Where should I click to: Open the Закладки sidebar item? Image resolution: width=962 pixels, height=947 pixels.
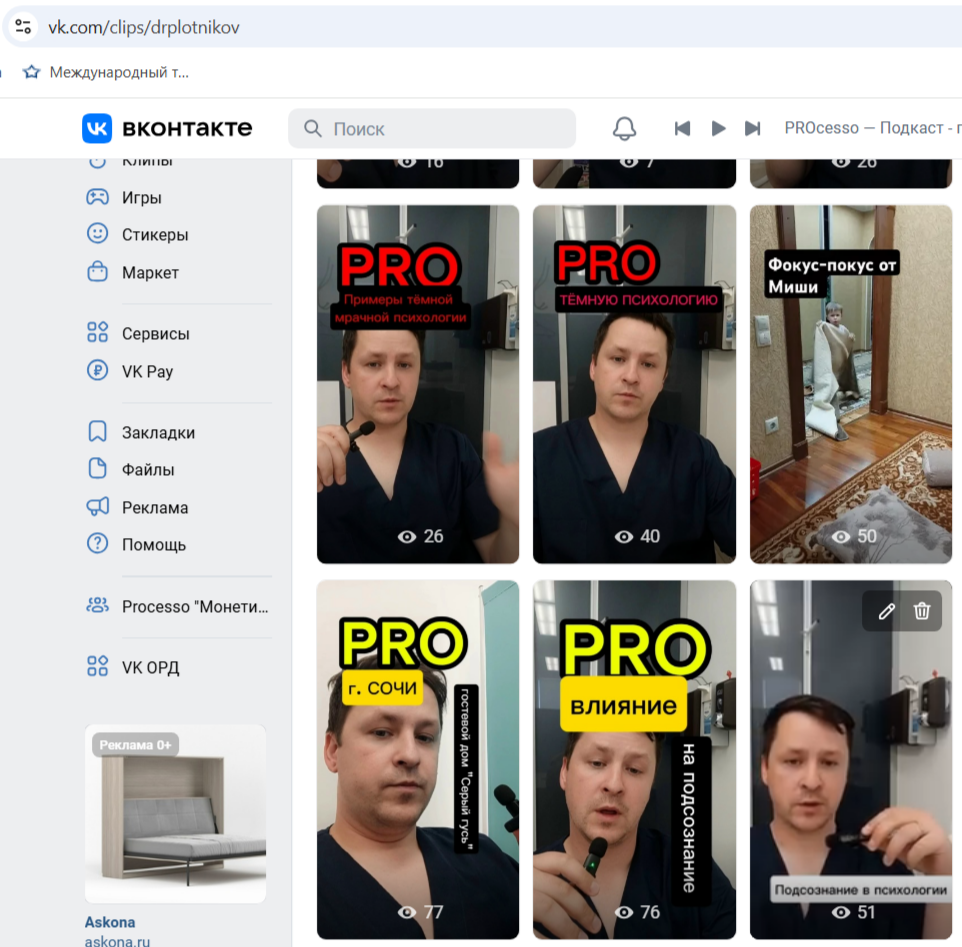pos(158,432)
